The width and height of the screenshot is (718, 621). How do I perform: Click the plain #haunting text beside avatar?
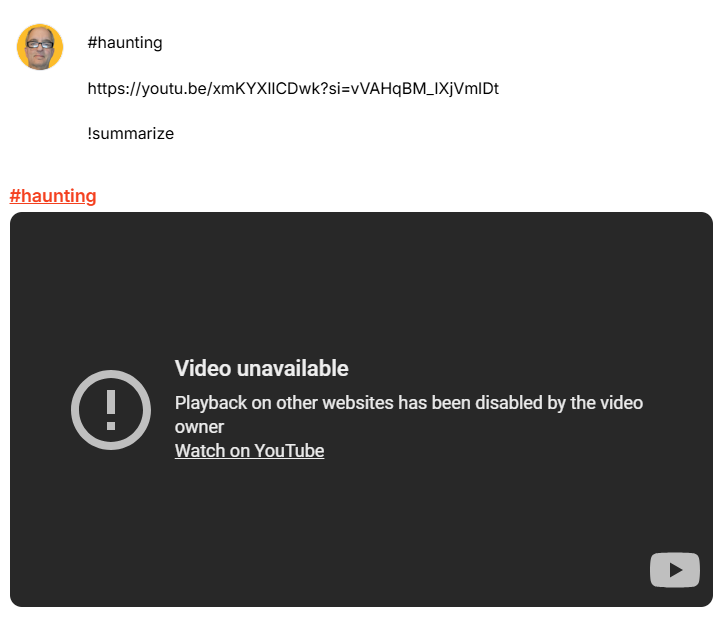pos(125,43)
